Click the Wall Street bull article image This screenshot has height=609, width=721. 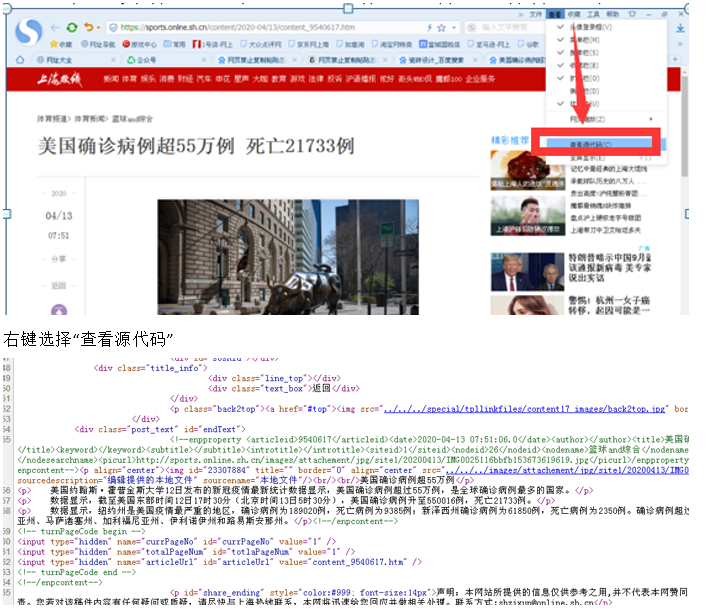point(288,257)
